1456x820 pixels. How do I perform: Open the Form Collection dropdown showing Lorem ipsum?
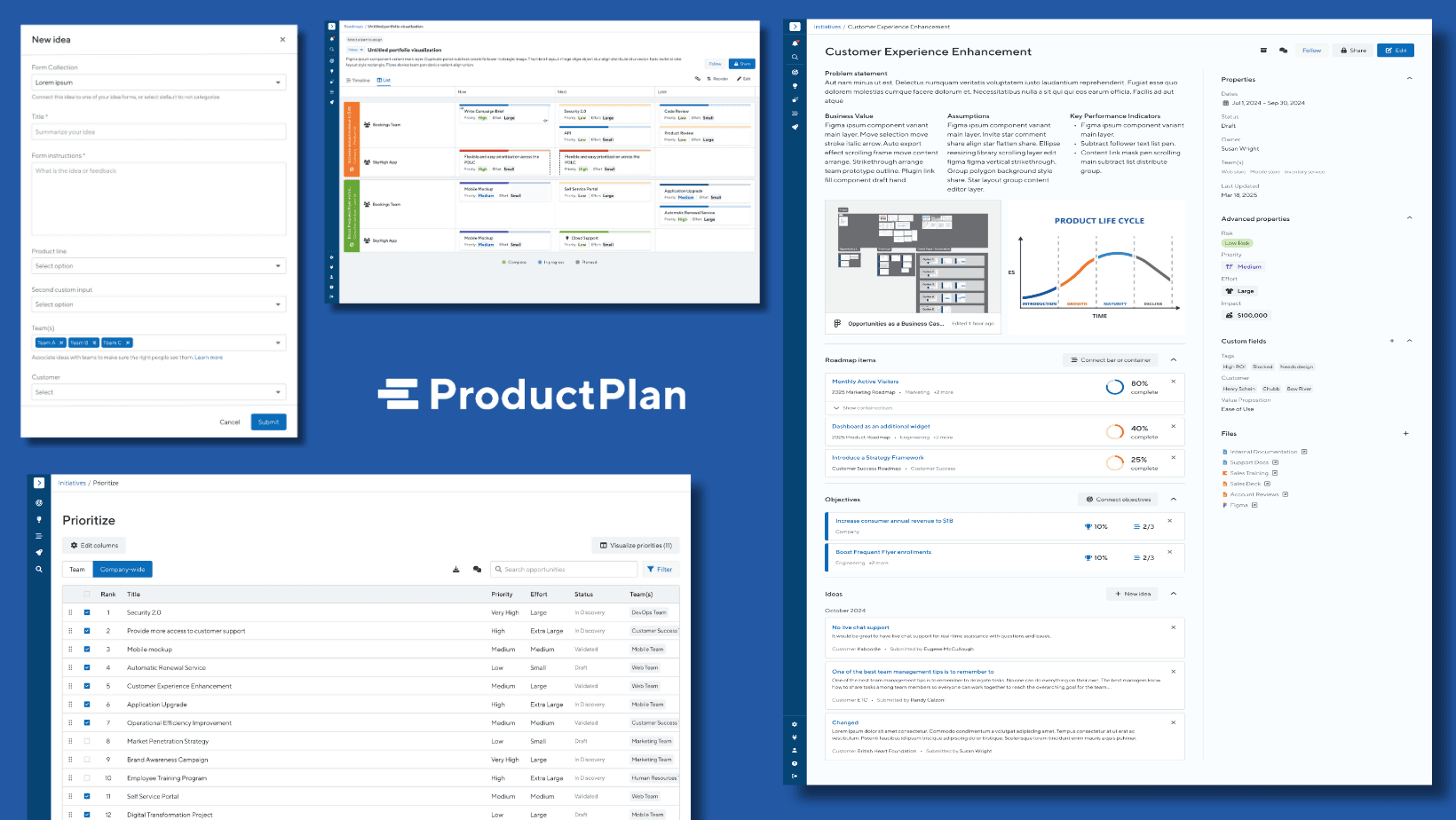159,83
